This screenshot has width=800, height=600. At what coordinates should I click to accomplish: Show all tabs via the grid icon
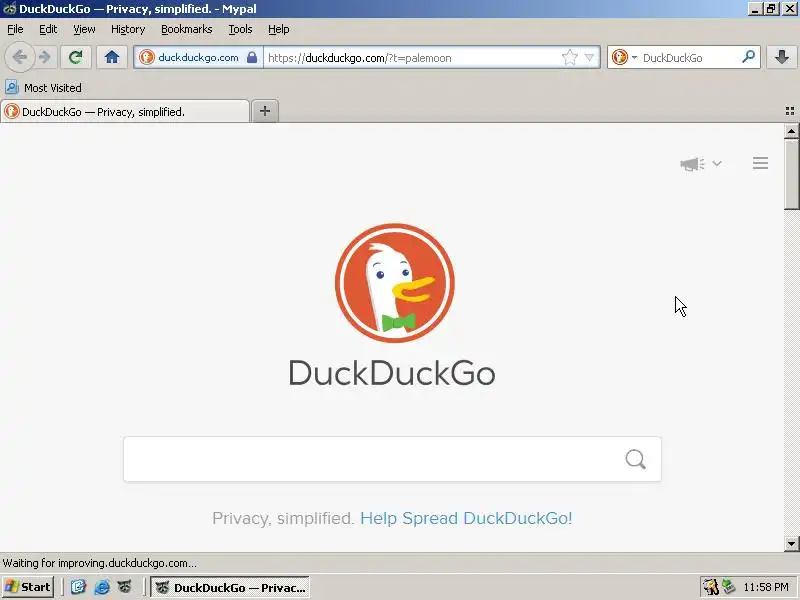(790, 111)
